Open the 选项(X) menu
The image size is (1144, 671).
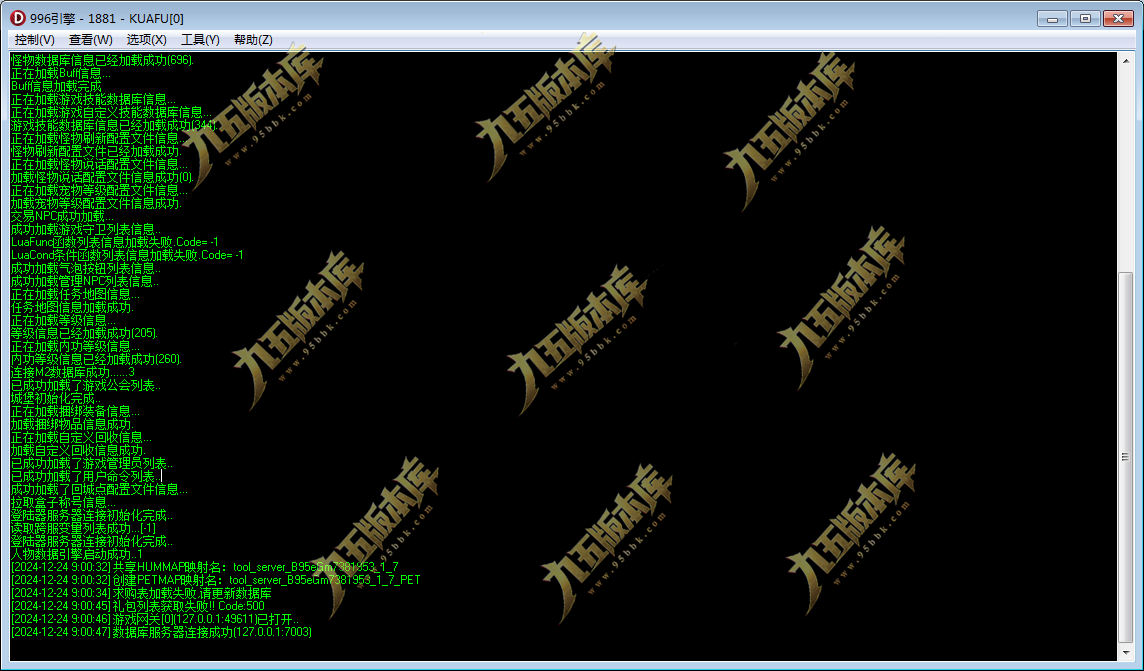coord(147,39)
